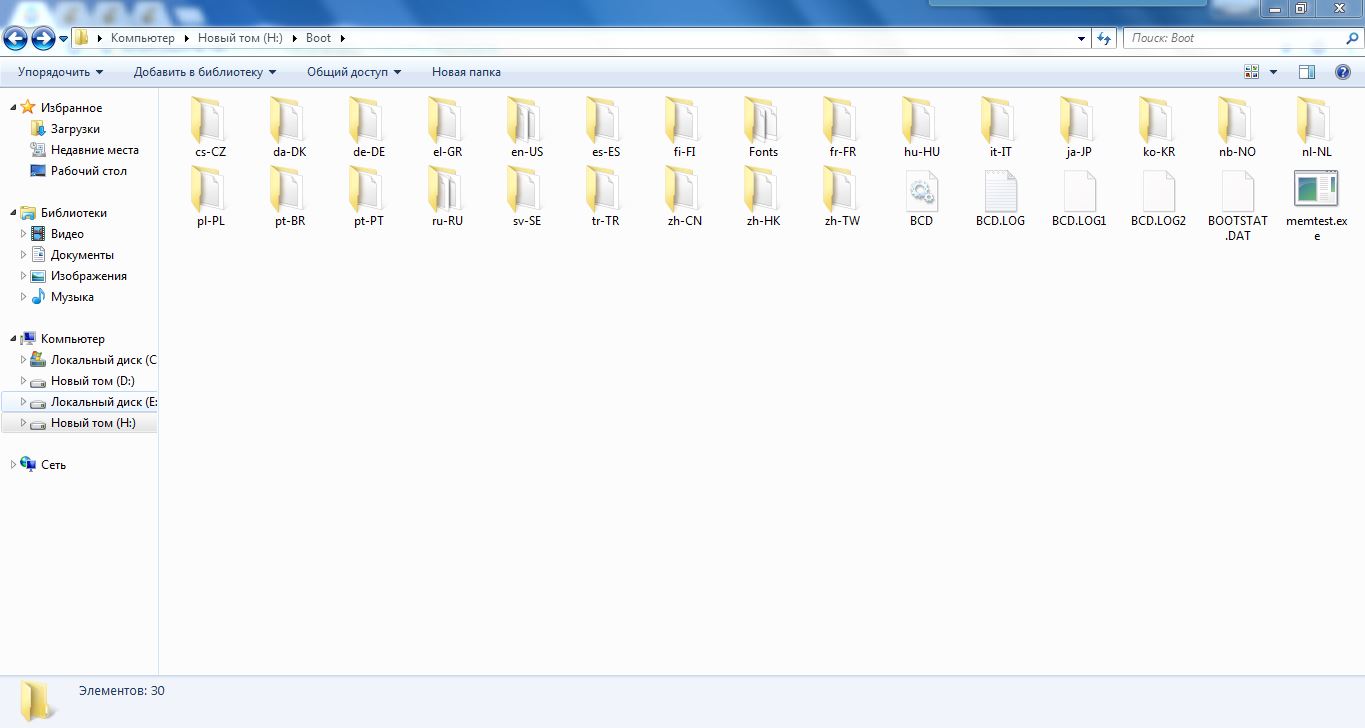Select Новый том (D:) in the sidebar

coord(92,381)
